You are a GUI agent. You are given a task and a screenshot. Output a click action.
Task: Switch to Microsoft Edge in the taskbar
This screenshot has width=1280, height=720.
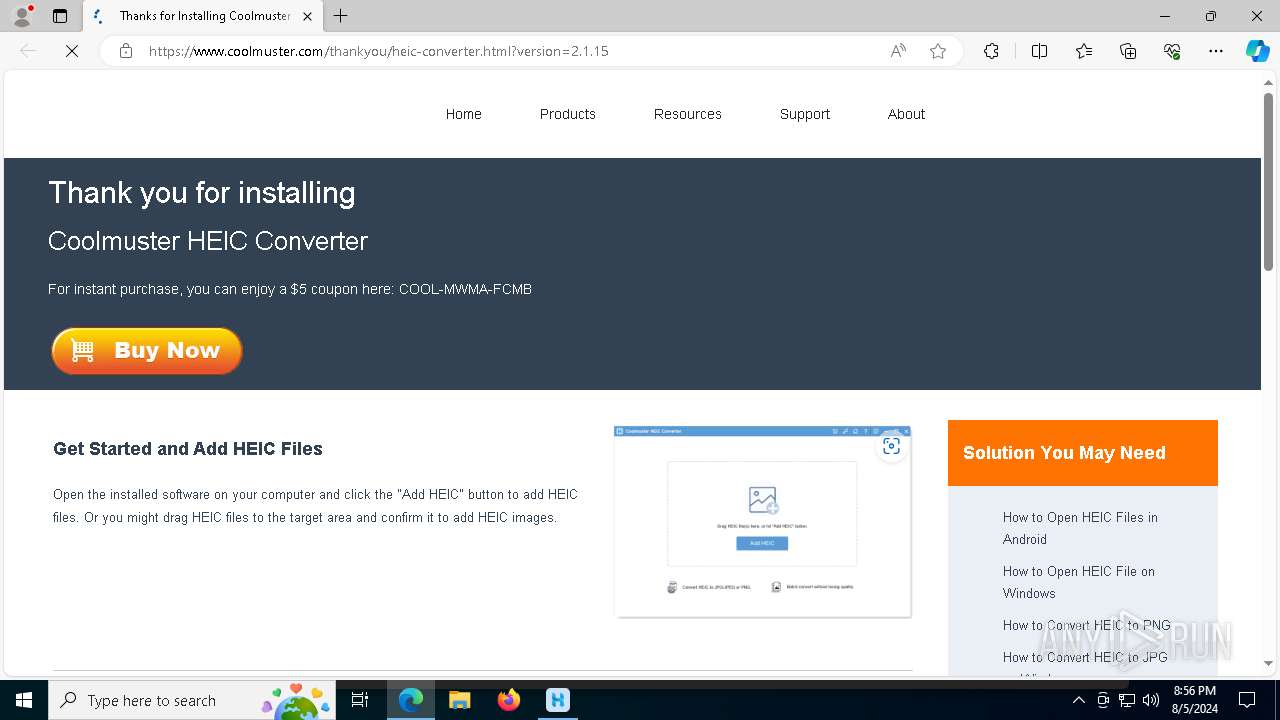pyautogui.click(x=411, y=700)
